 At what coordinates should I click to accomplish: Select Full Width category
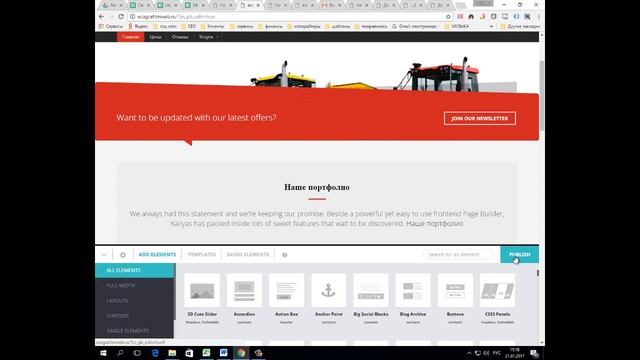[135, 285]
